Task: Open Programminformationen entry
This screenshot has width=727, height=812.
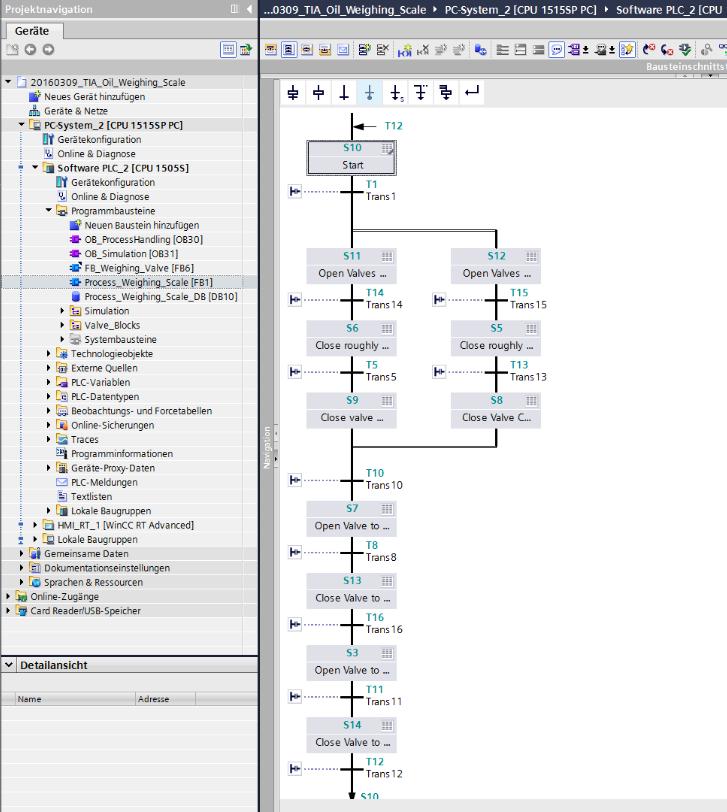Action: 122,454
